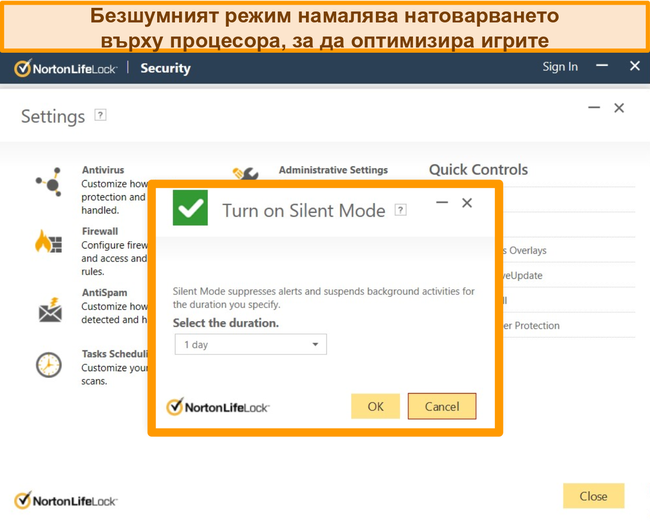Click the 'Select the duration.' label
The height and width of the screenshot is (522, 650).
point(226,323)
